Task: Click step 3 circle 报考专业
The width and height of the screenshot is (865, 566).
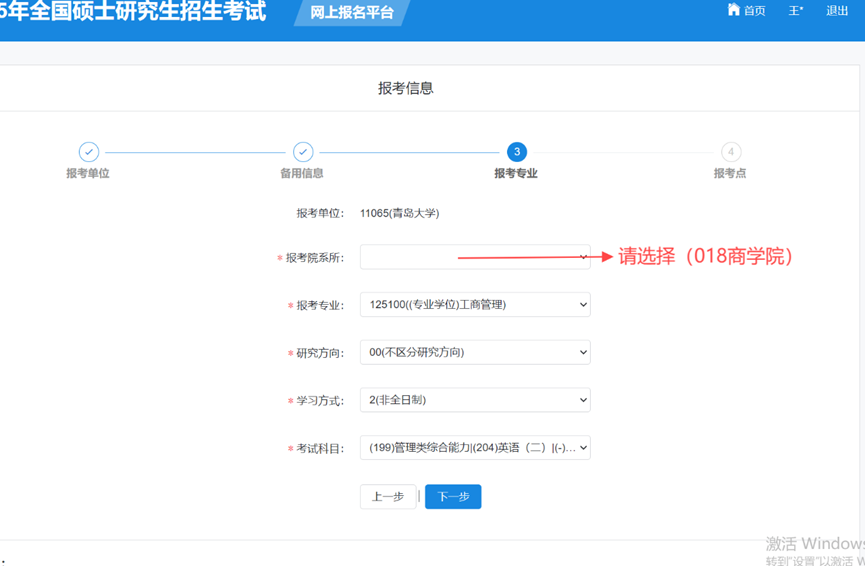Action: click(516, 152)
